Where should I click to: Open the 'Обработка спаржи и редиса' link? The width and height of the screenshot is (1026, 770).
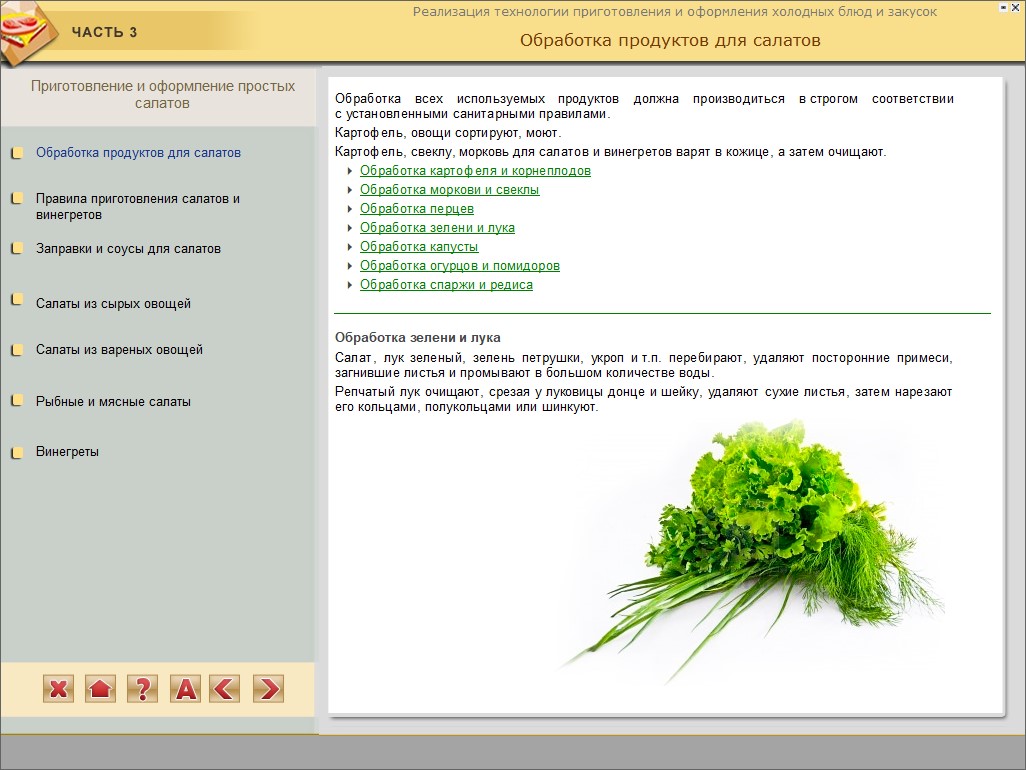[446, 285]
